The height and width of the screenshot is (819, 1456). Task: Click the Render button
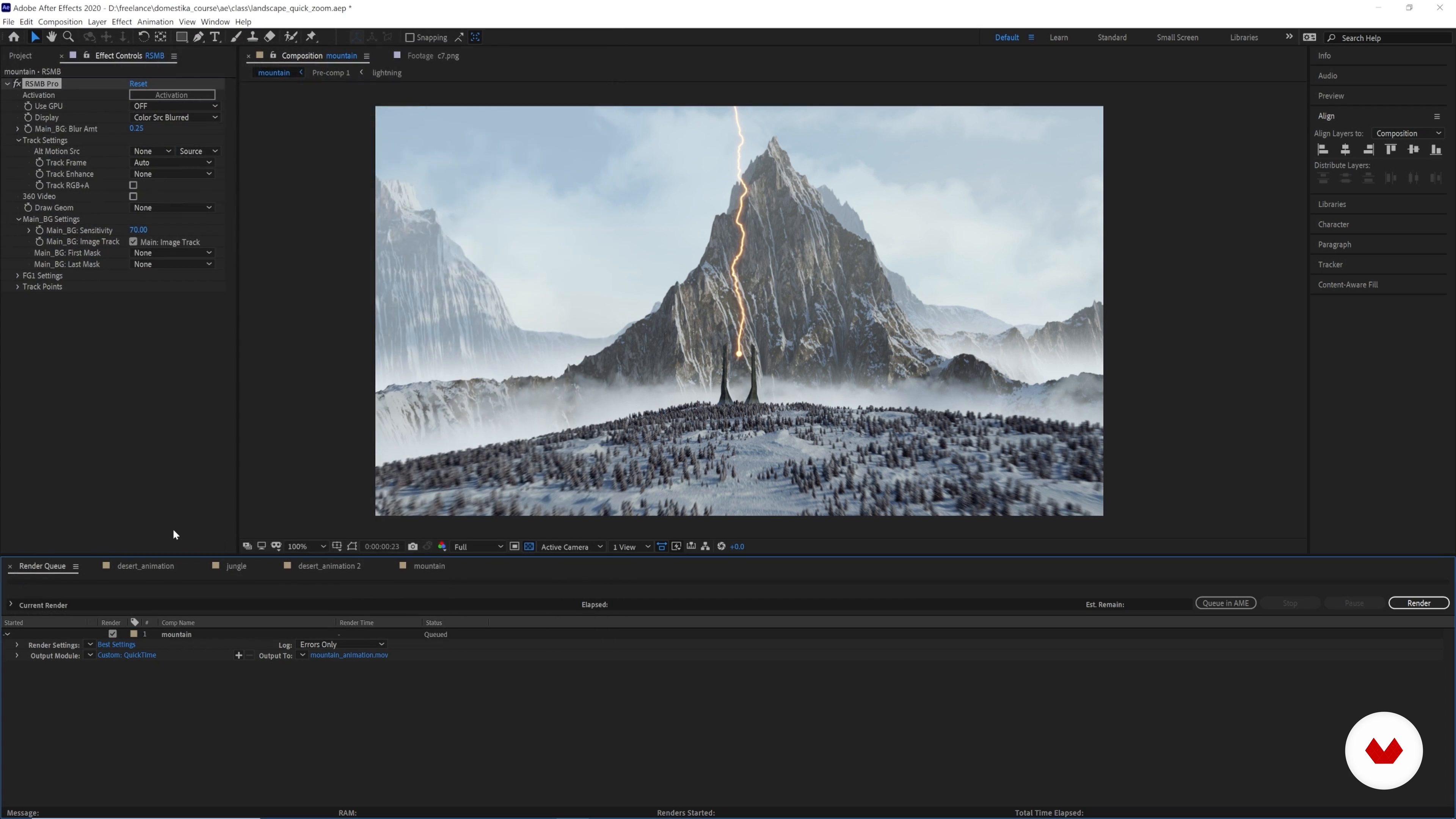pos(1419,603)
